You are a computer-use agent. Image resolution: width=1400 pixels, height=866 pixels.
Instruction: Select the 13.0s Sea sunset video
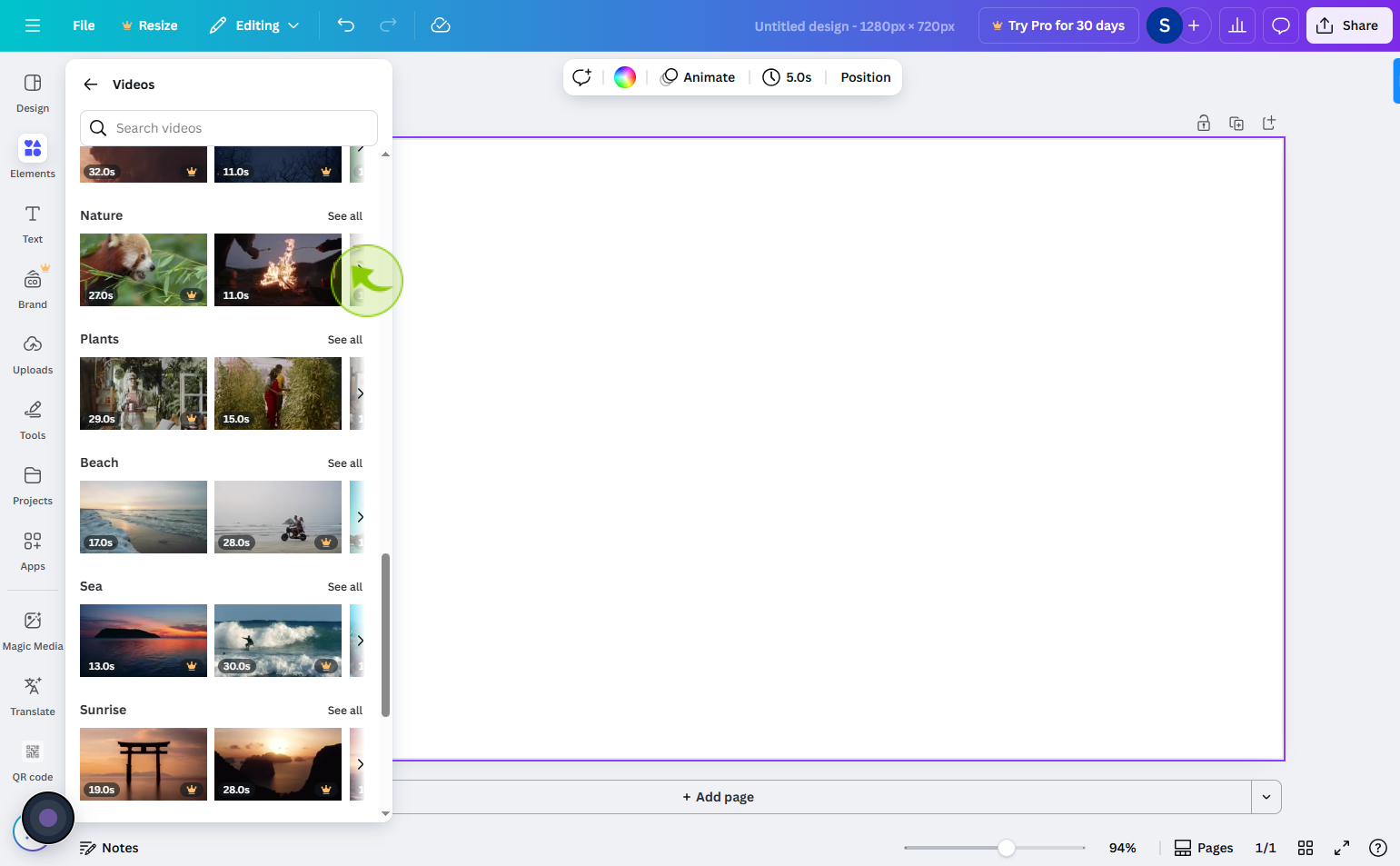[144, 641]
